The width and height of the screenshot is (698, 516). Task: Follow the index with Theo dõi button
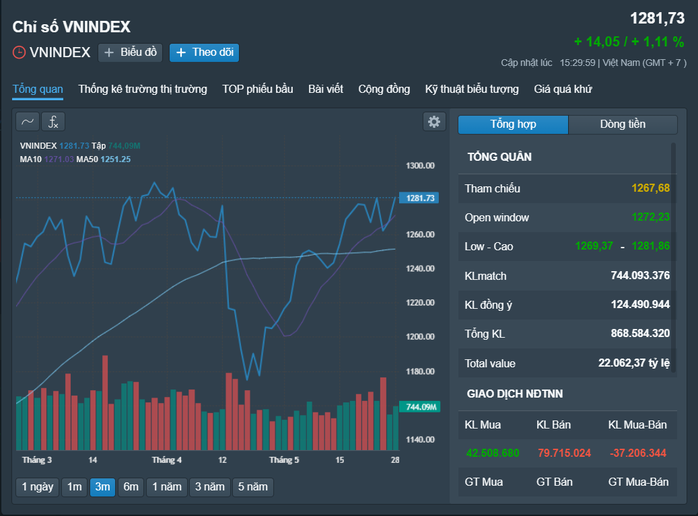point(204,53)
